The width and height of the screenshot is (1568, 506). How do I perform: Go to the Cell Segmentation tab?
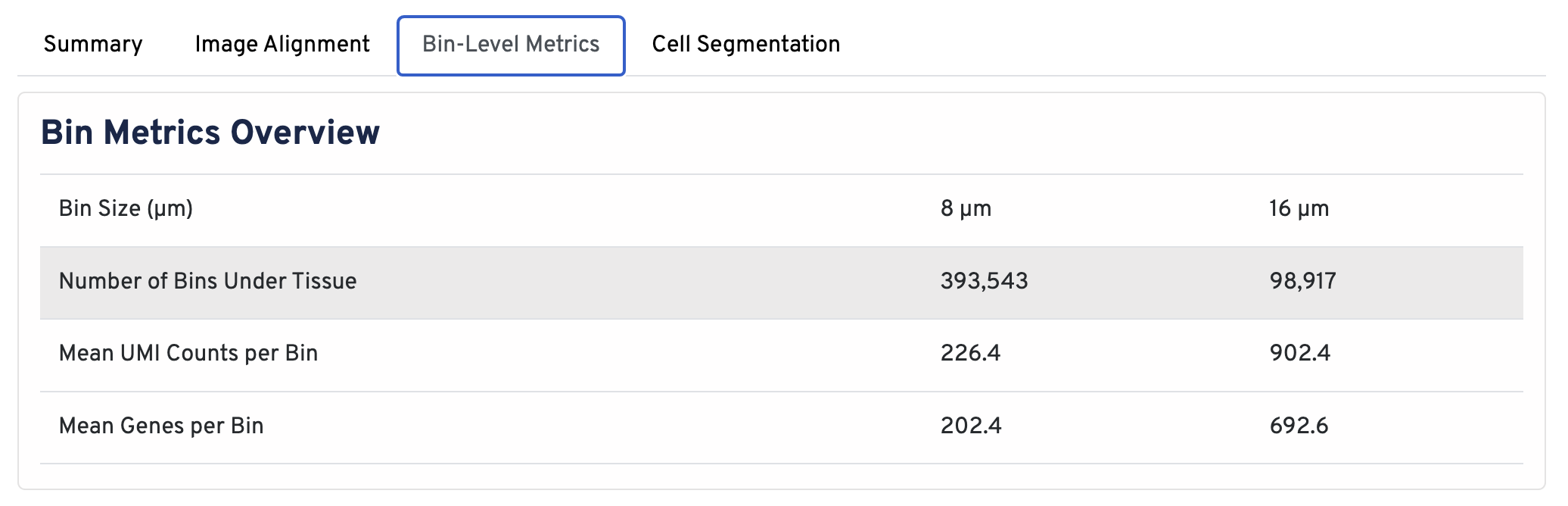(745, 45)
